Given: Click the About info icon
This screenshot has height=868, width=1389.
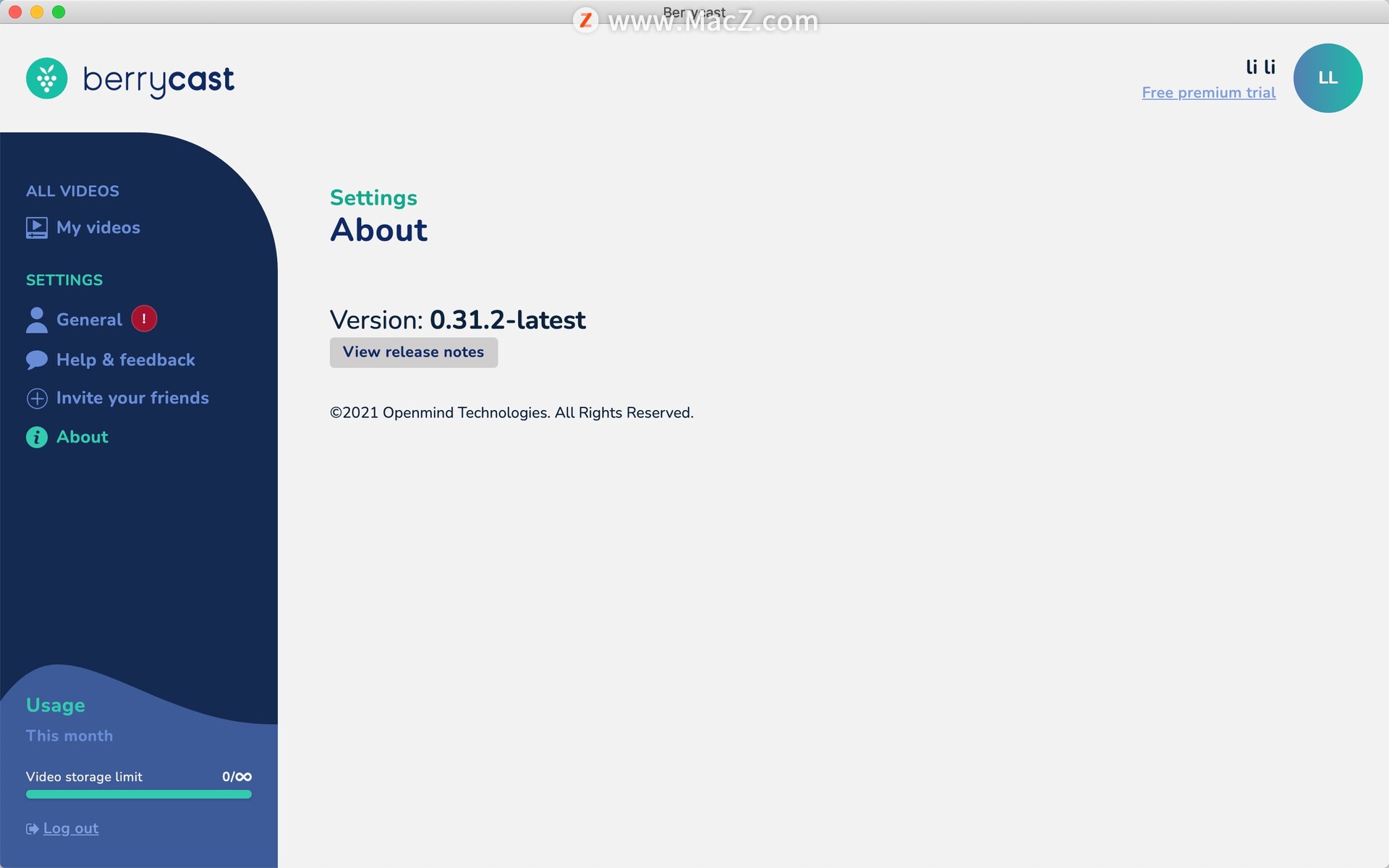Looking at the screenshot, I should pyautogui.click(x=37, y=437).
